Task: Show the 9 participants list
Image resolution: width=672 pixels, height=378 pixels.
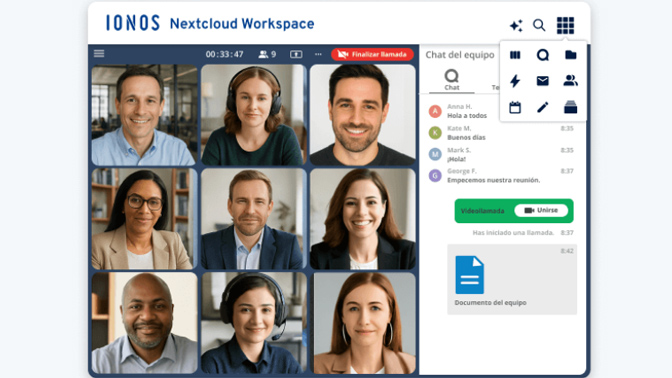Action: [x=267, y=54]
